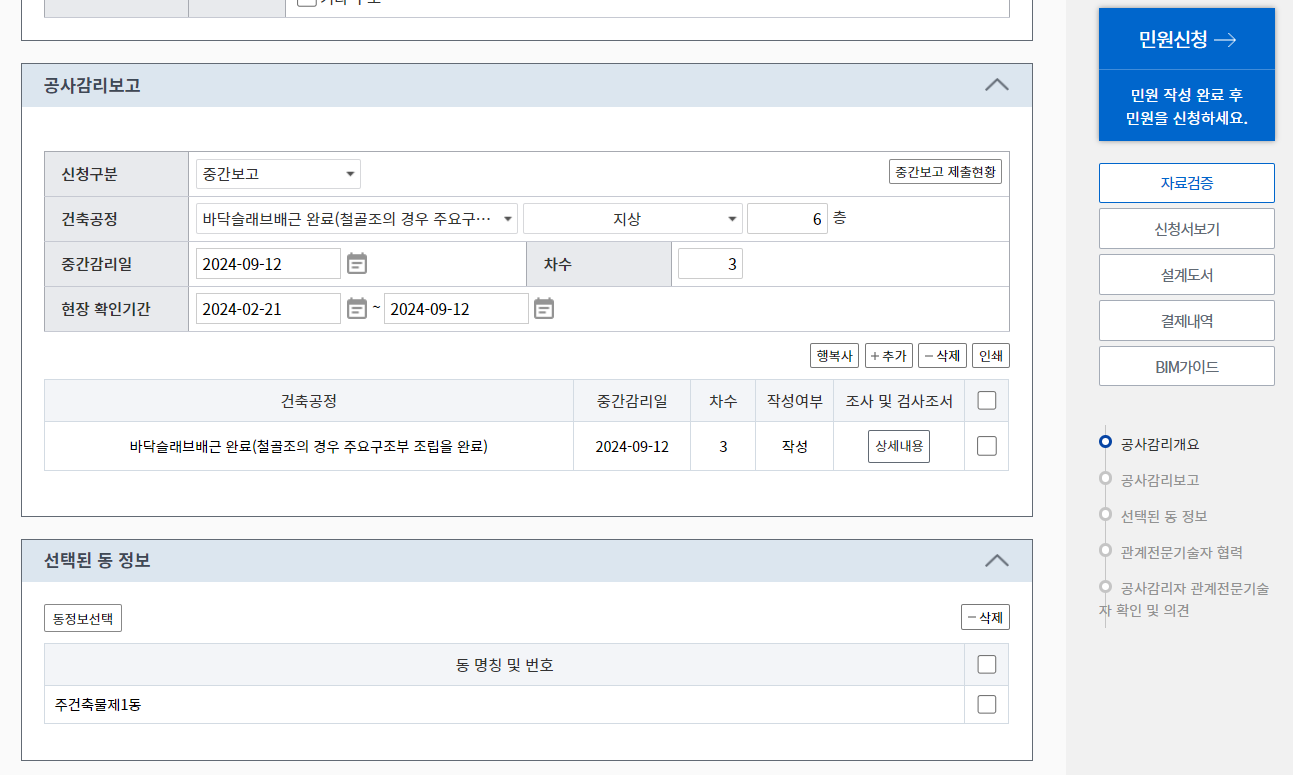
Task: Open the 지상 selection dropdown
Action: [633, 218]
